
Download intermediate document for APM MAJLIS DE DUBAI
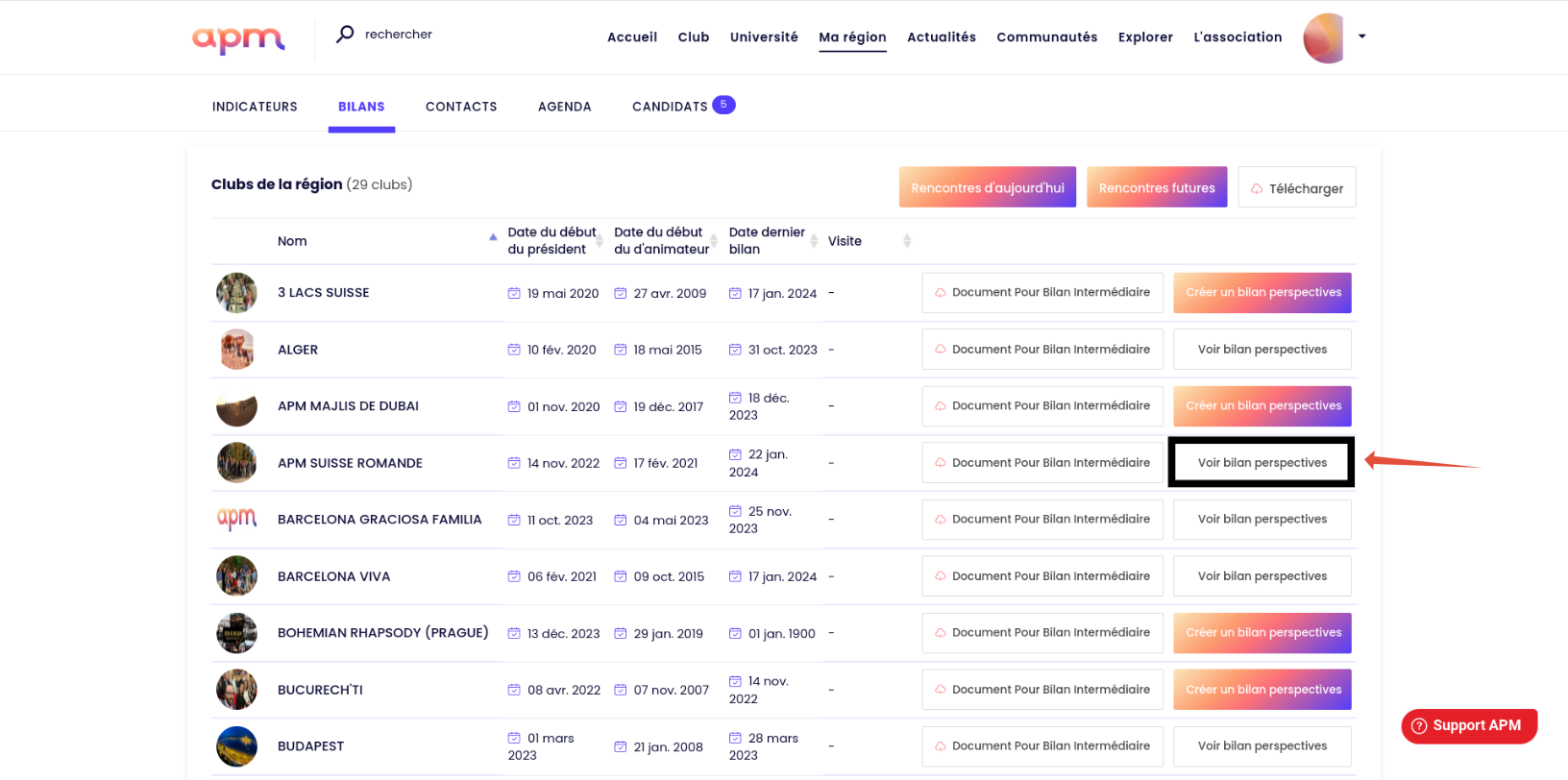pos(1042,406)
